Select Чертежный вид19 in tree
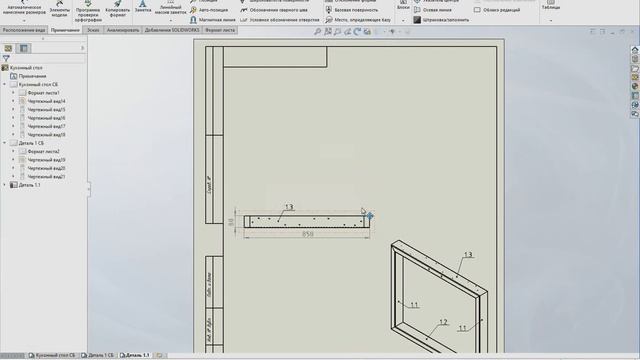640x360 pixels. 42,160
